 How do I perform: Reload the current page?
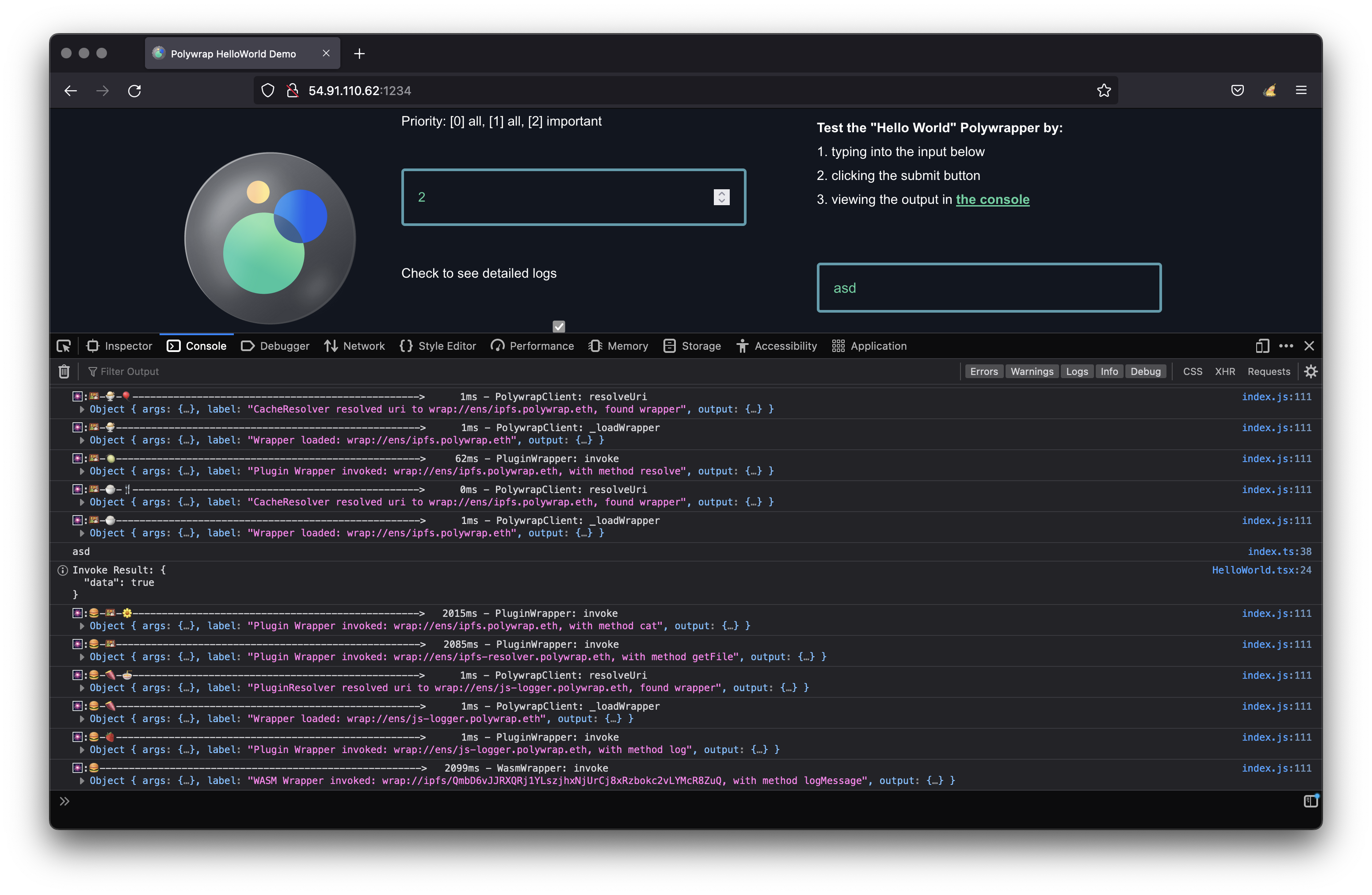pos(134,91)
